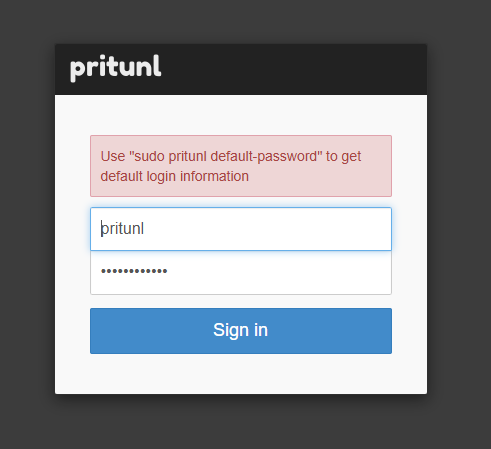Viewport: 491px width, 449px height.
Task: Focus the masked password field
Action: (x=241, y=273)
